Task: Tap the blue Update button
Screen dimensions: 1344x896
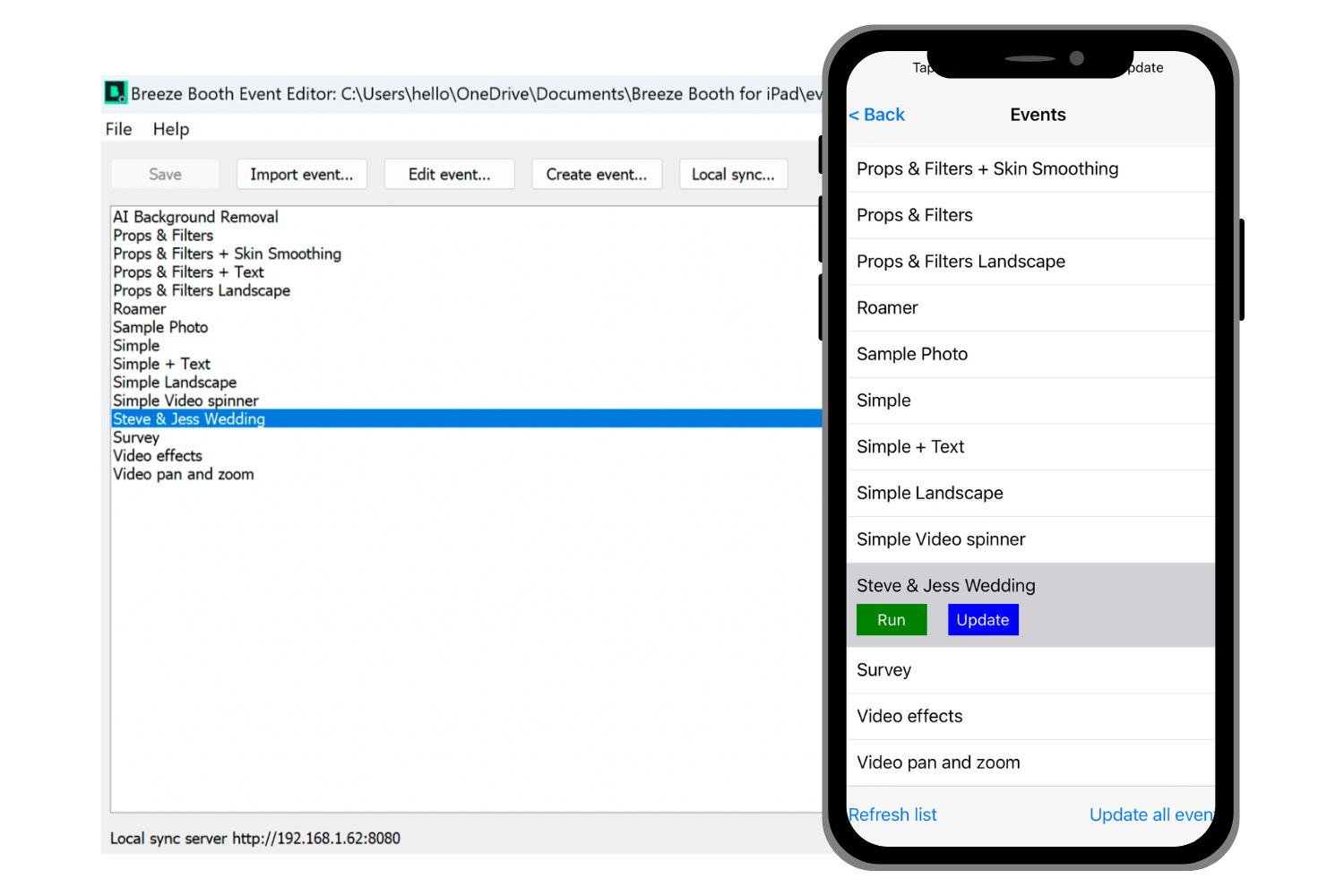Action: point(982,620)
